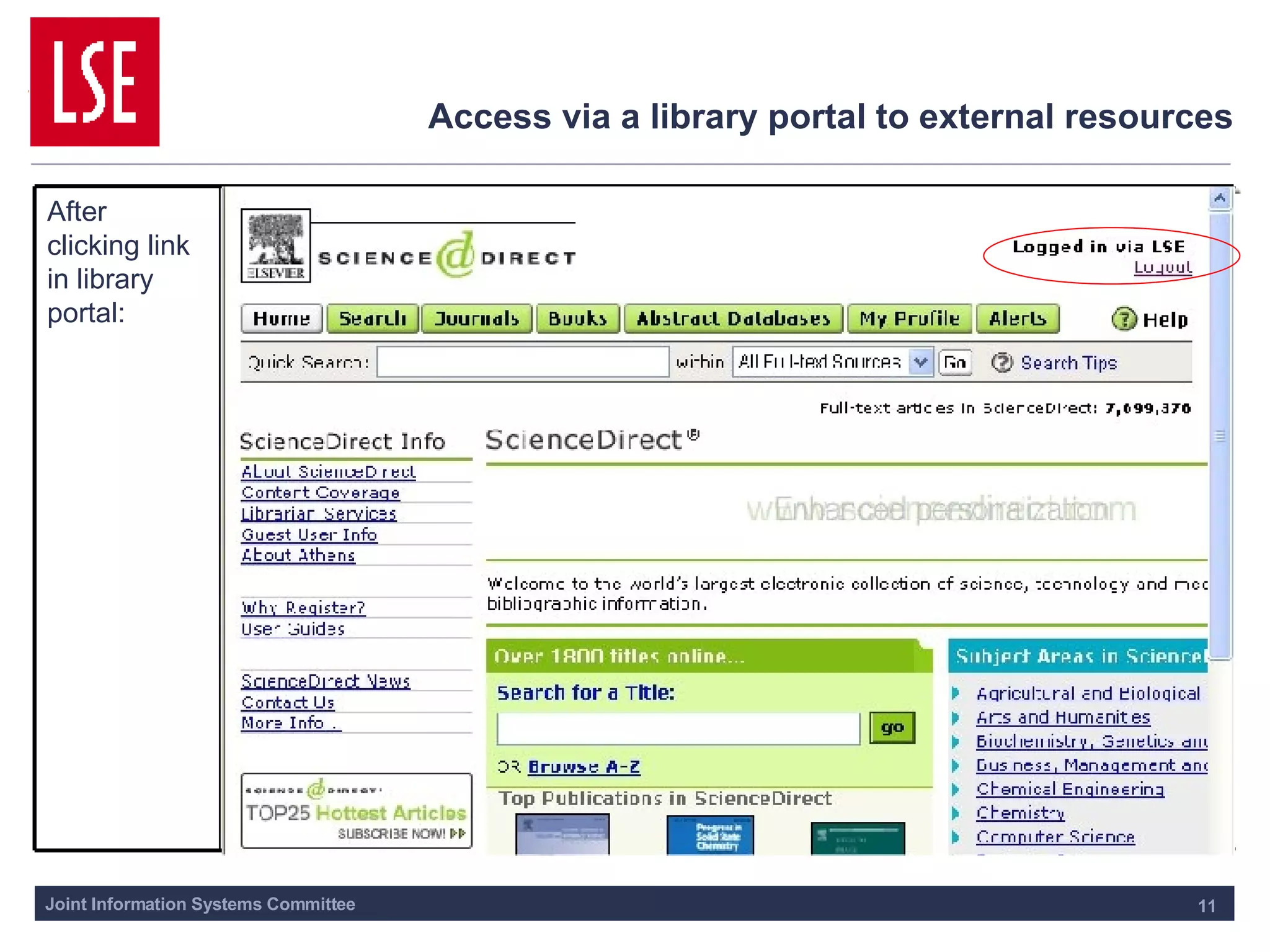Open Computer Science subject link

[x=1055, y=837]
